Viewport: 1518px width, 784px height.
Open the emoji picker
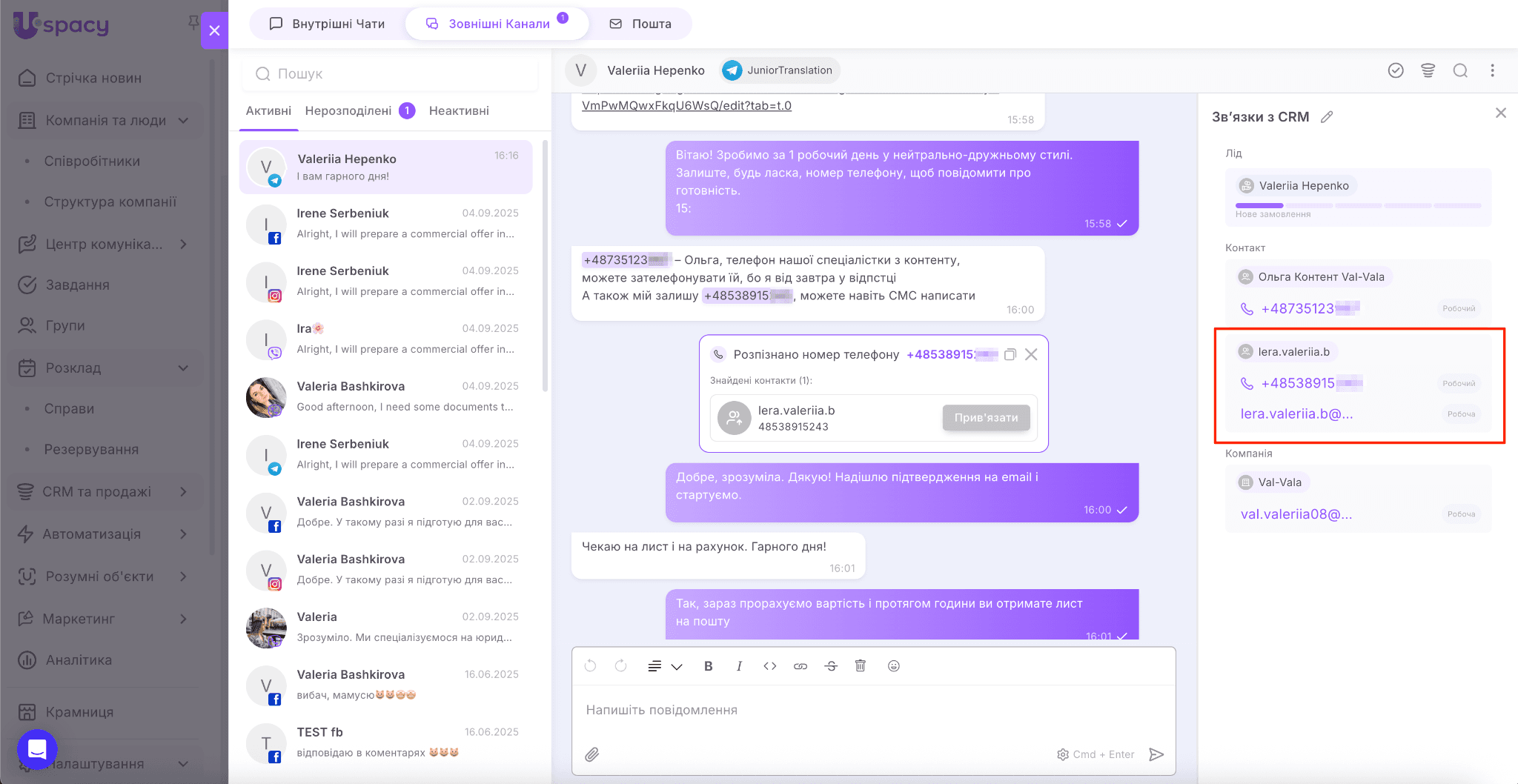[x=894, y=666]
